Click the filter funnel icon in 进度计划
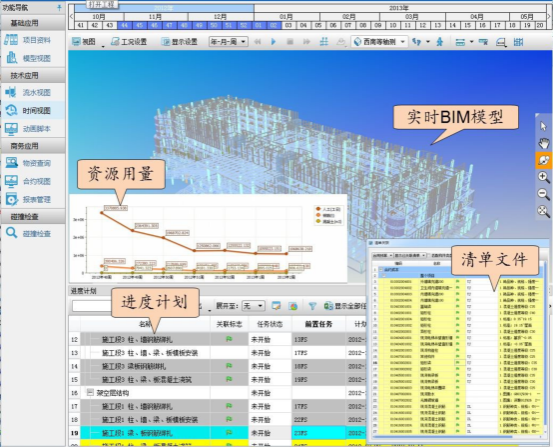The height and width of the screenshot is (447, 554). [312, 306]
